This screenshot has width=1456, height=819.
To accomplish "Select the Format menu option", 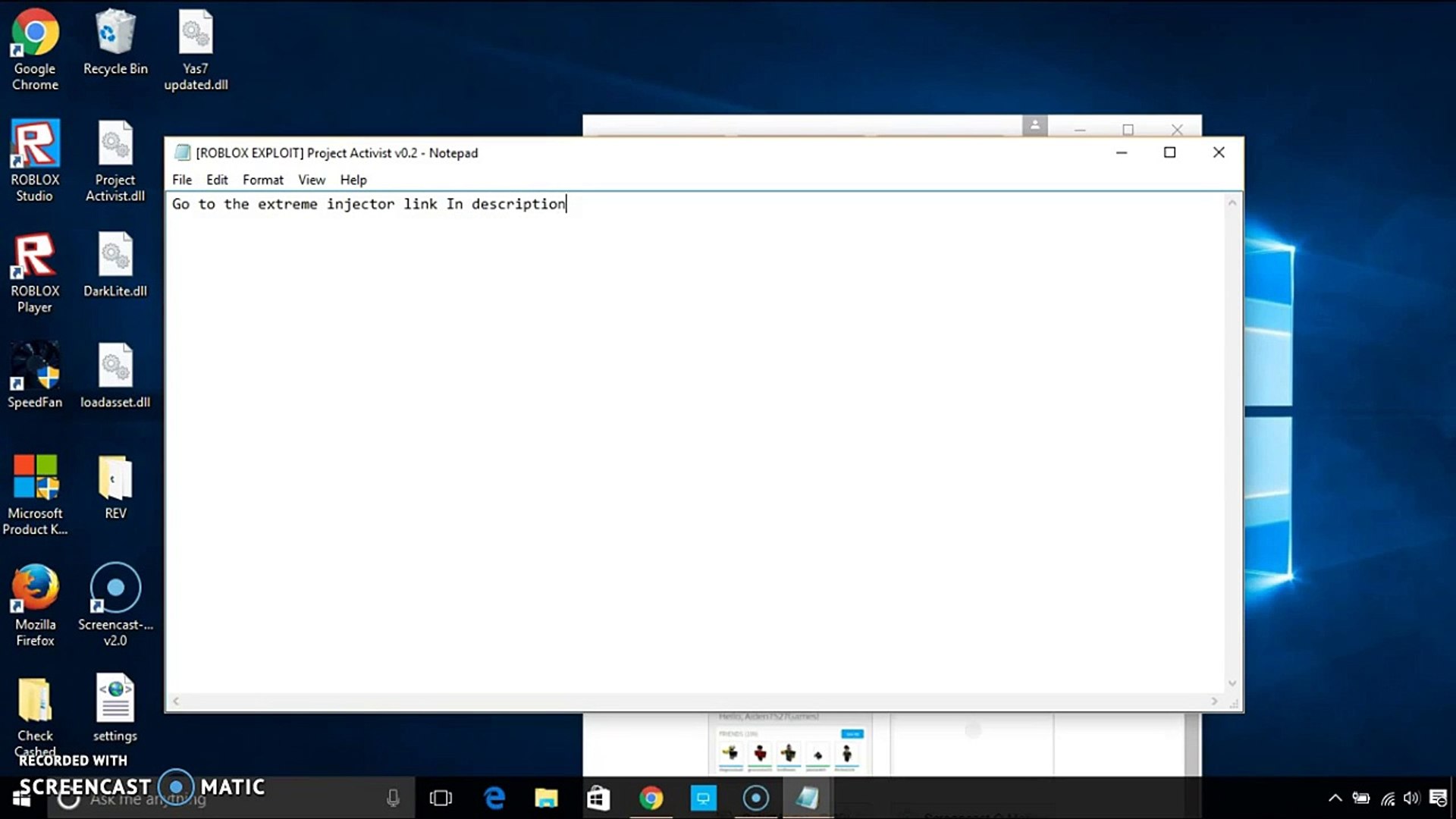I will [x=262, y=179].
